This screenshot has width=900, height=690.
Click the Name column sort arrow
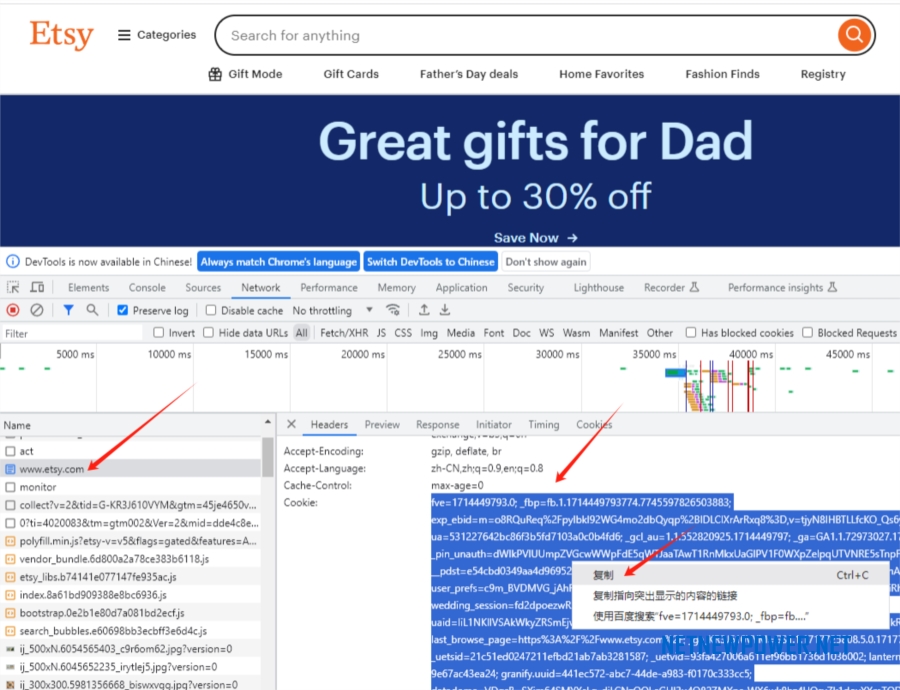pyautogui.click(x=267, y=422)
